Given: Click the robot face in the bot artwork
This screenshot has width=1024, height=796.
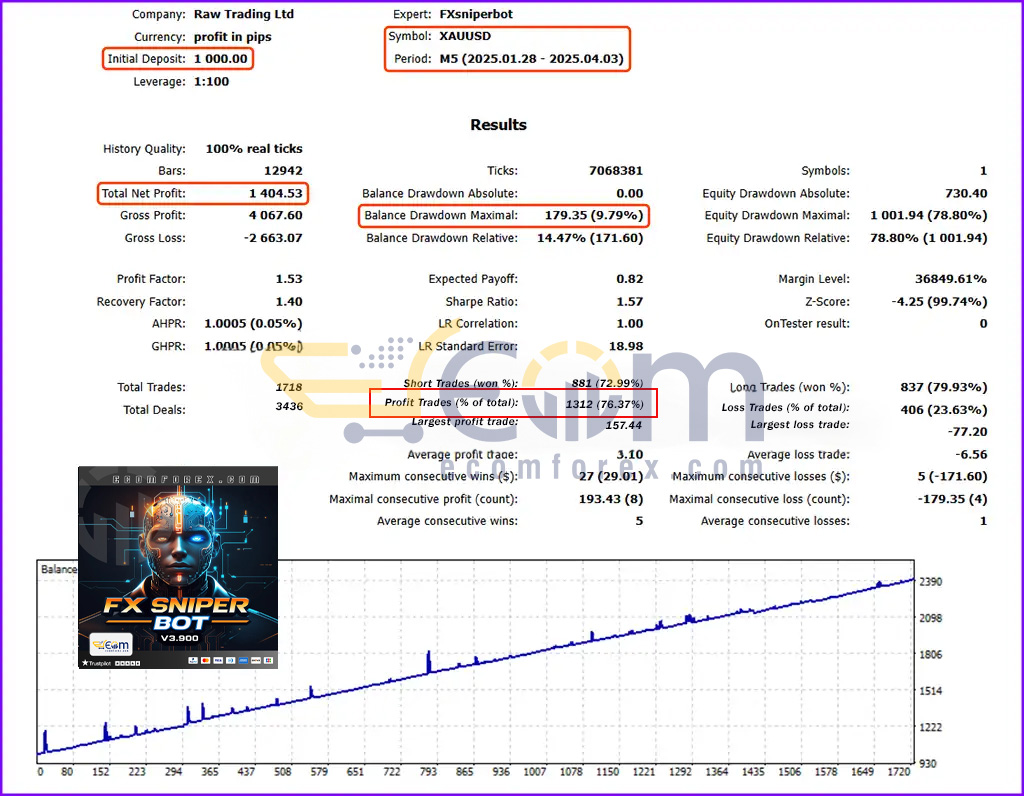Looking at the screenshot, I should 178,543.
